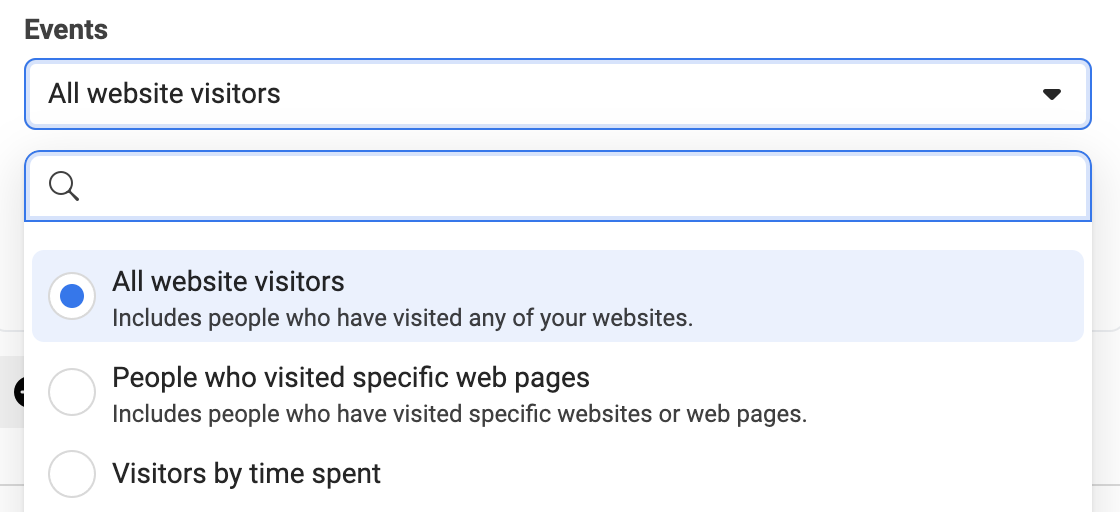
Task: Open the Events combo box showing "All website visitors"
Action: 558,94
